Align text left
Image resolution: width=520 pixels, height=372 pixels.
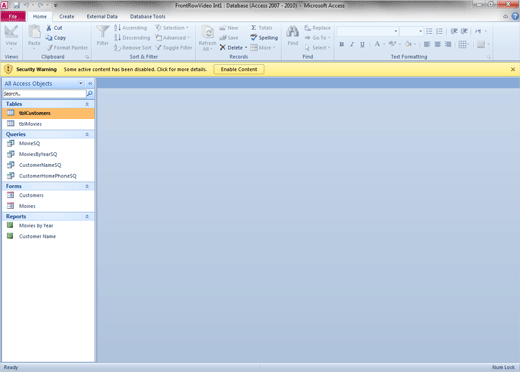click(x=427, y=44)
